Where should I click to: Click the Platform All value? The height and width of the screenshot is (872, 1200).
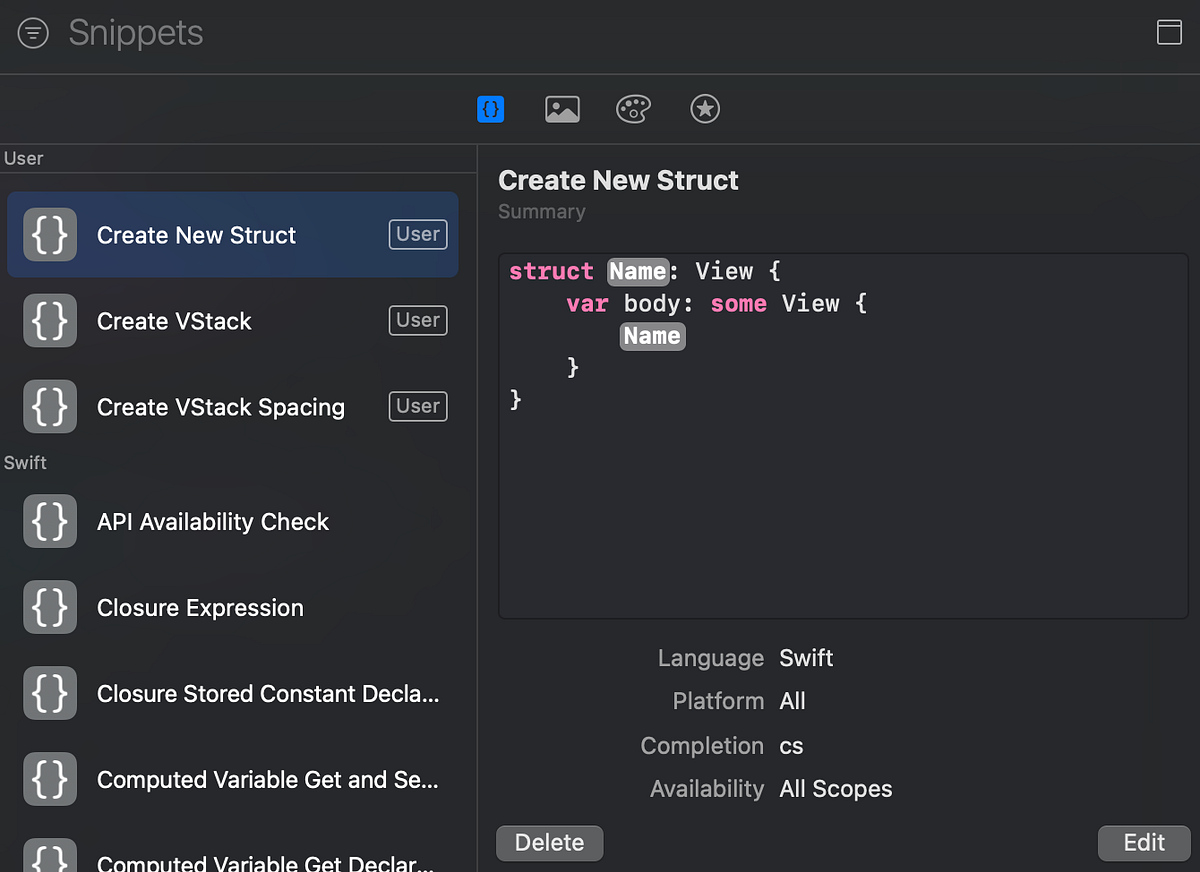pos(792,701)
